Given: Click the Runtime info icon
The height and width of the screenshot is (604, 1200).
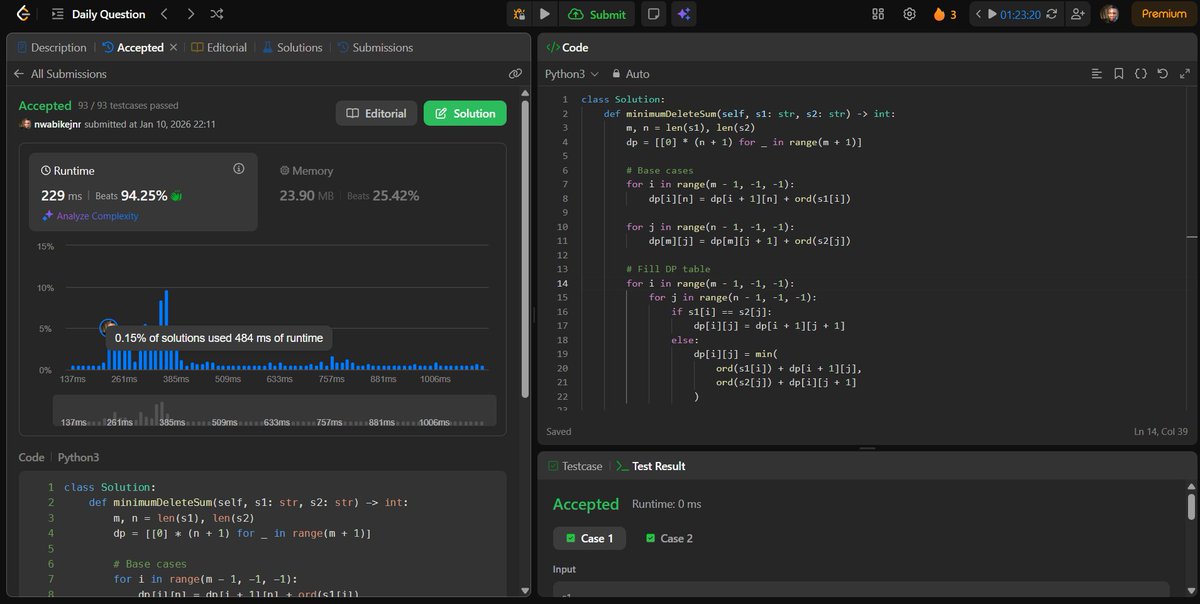Looking at the screenshot, I should point(238,169).
